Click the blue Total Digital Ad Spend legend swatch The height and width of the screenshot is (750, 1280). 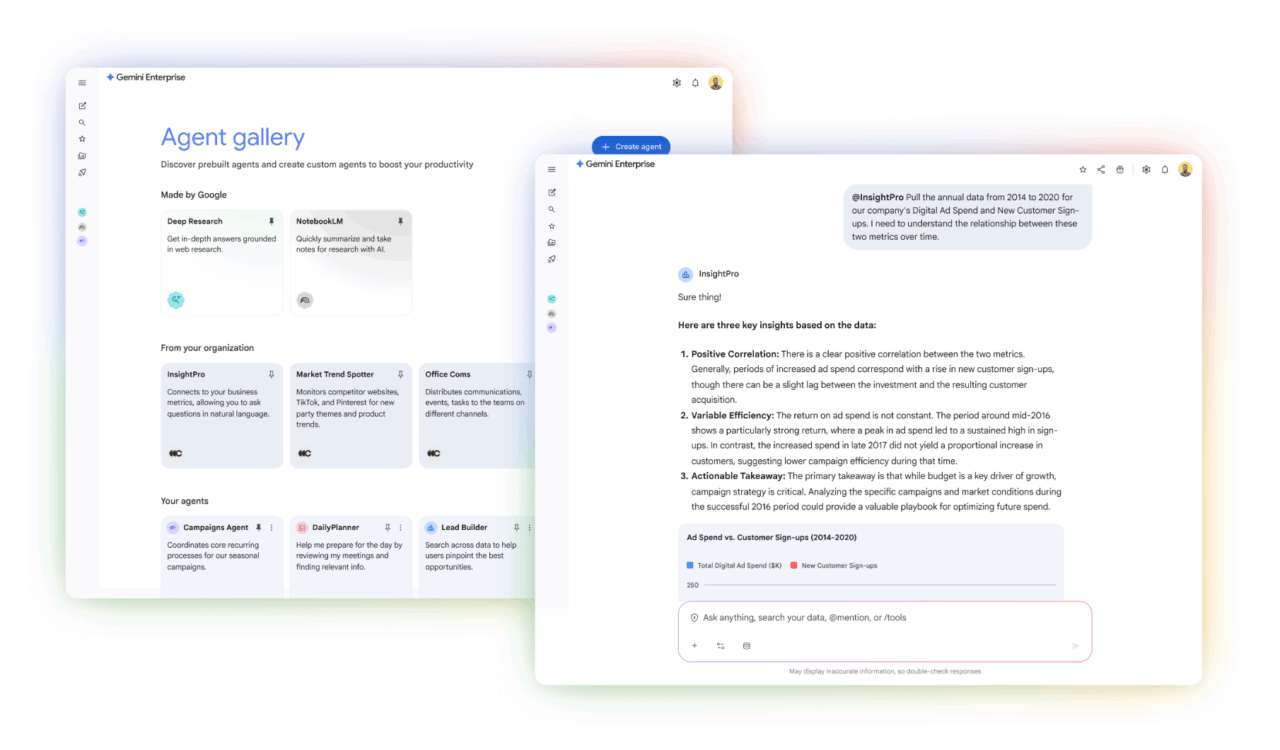click(690, 566)
